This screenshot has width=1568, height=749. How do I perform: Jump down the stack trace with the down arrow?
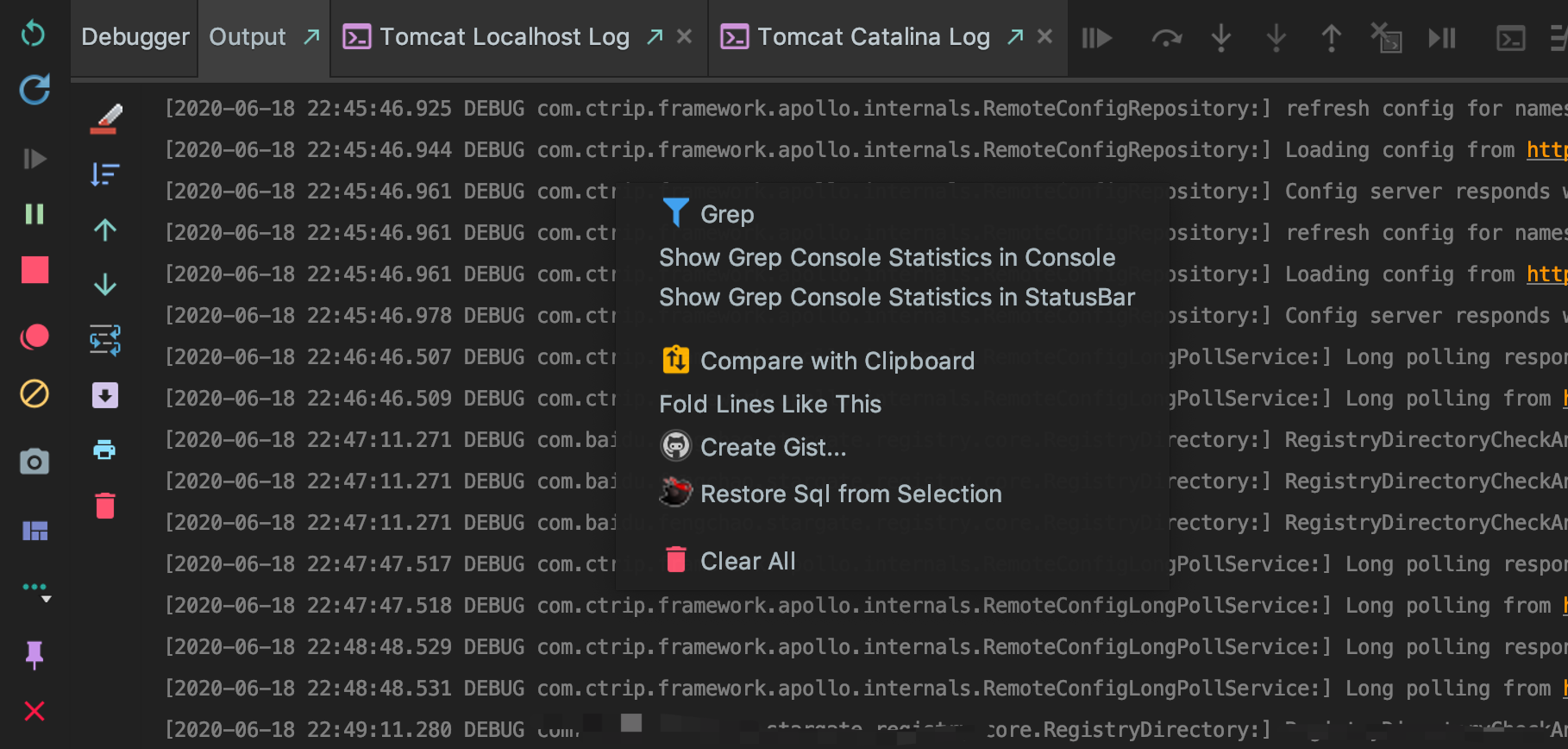tap(105, 285)
